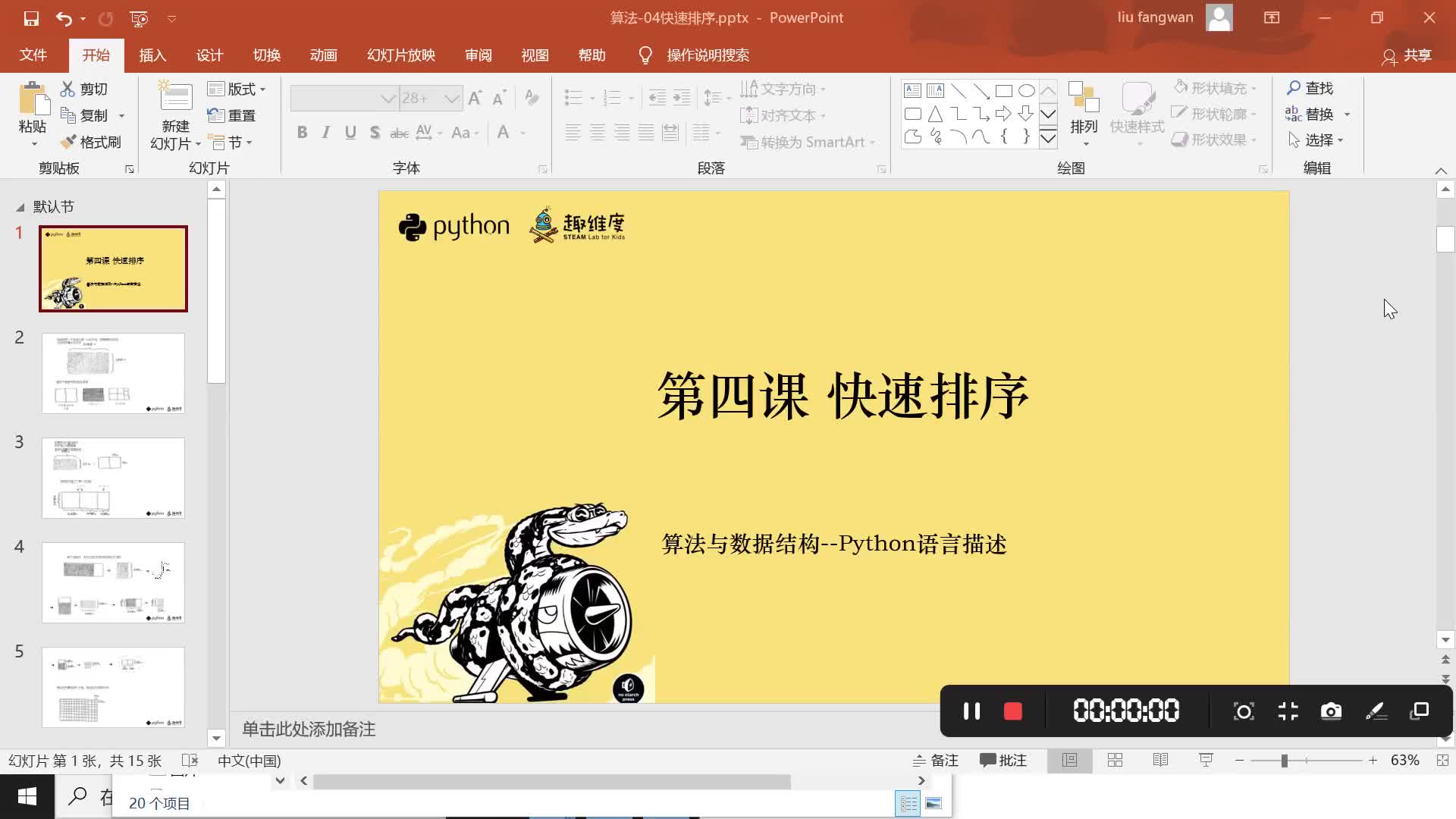The image size is (1456, 819).
Task: Open the Layout dropdown
Action: click(237, 89)
